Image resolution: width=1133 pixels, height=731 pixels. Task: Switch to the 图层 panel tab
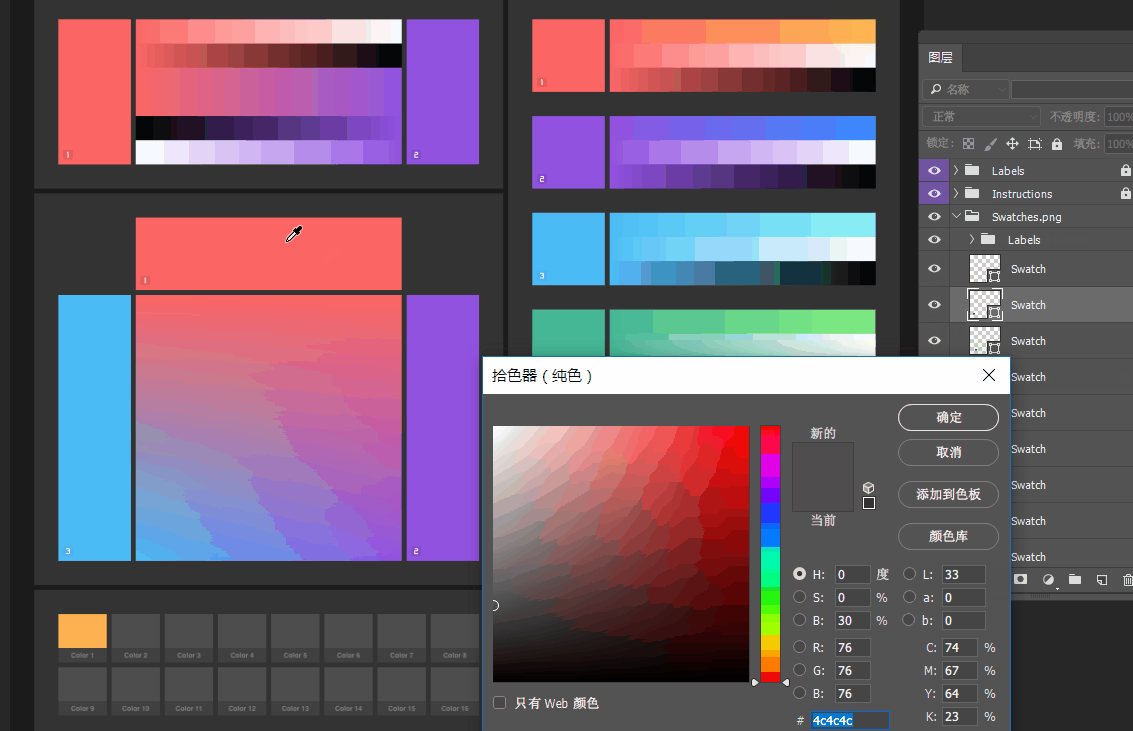point(941,57)
